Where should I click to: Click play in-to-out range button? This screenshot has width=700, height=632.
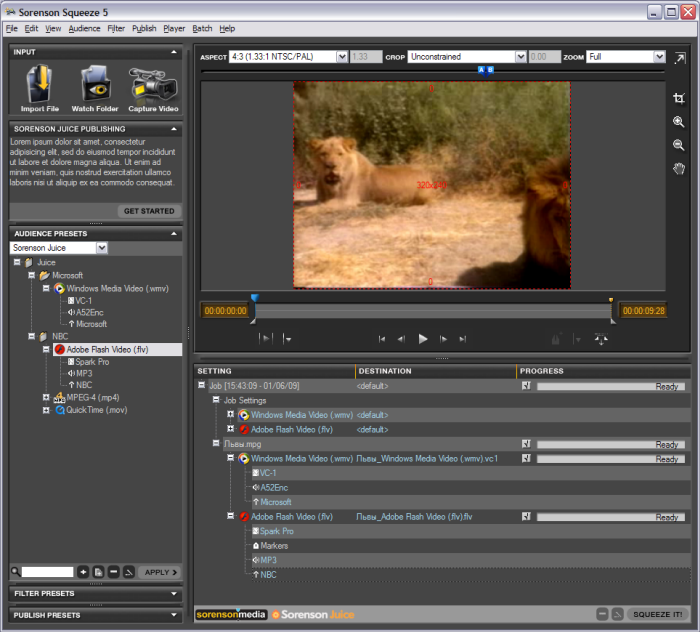pyautogui.click(x=265, y=339)
